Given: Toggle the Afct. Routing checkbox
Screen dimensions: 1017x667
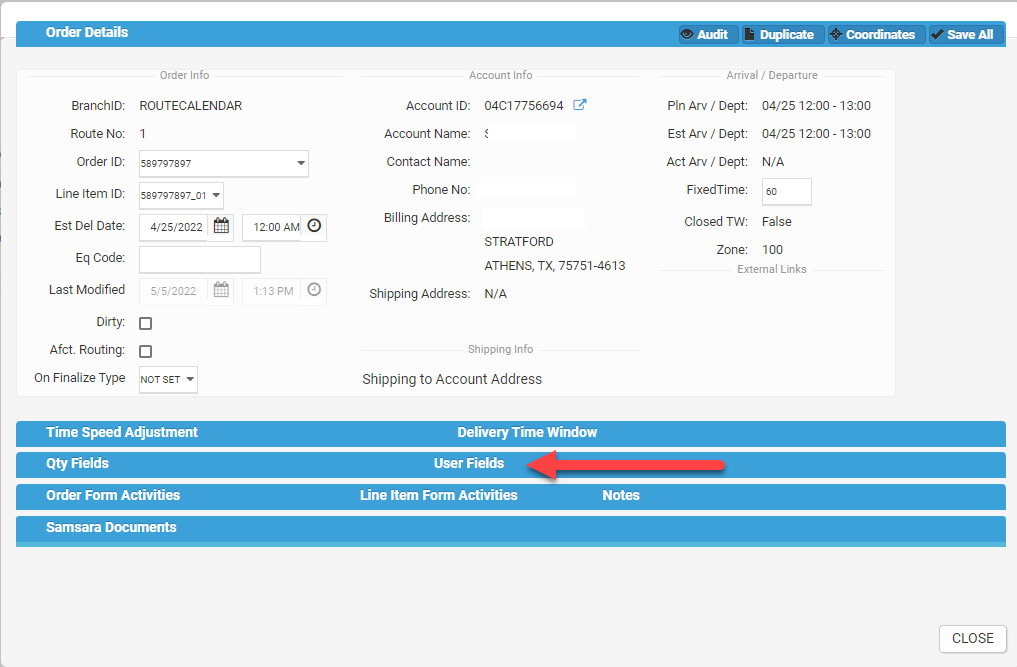Looking at the screenshot, I should coord(145,351).
